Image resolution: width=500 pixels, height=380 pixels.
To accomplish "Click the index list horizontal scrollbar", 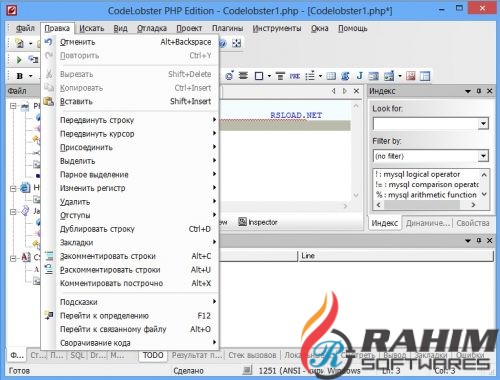I will click(x=426, y=205).
